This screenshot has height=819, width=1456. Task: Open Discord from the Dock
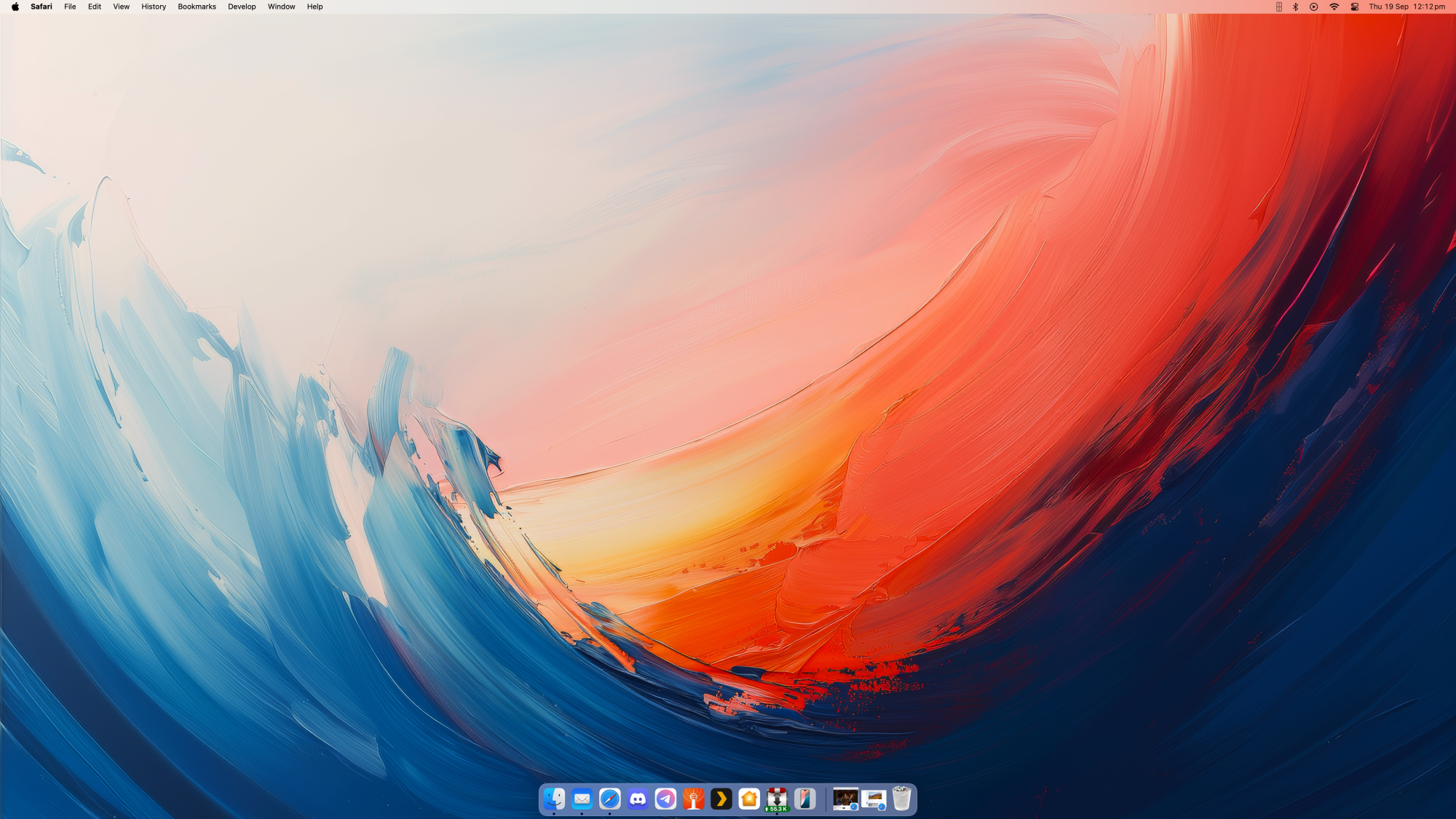[638, 799]
